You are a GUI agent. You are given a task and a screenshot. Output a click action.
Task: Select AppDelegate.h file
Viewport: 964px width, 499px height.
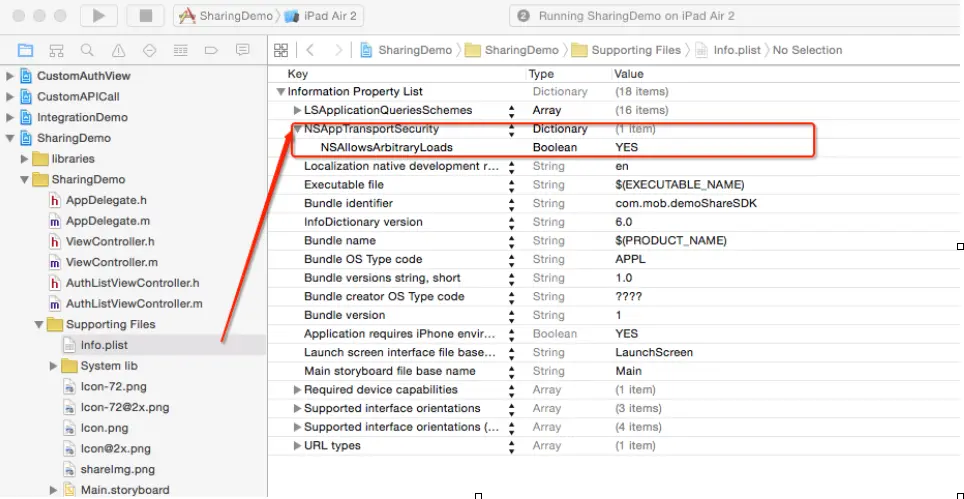point(106,200)
